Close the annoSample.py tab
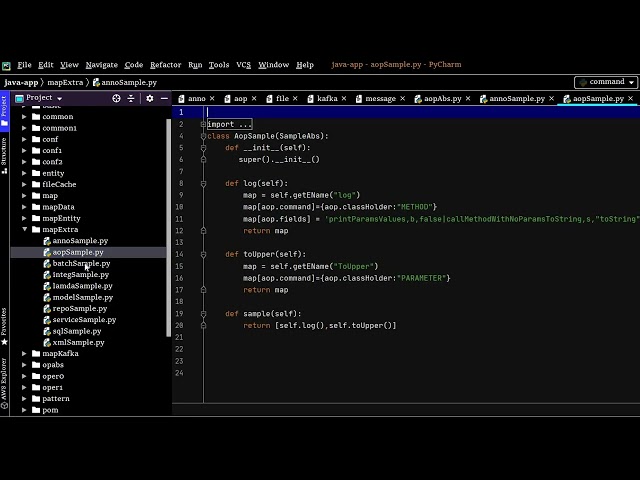The height and width of the screenshot is (480, 640). point(551,98)
